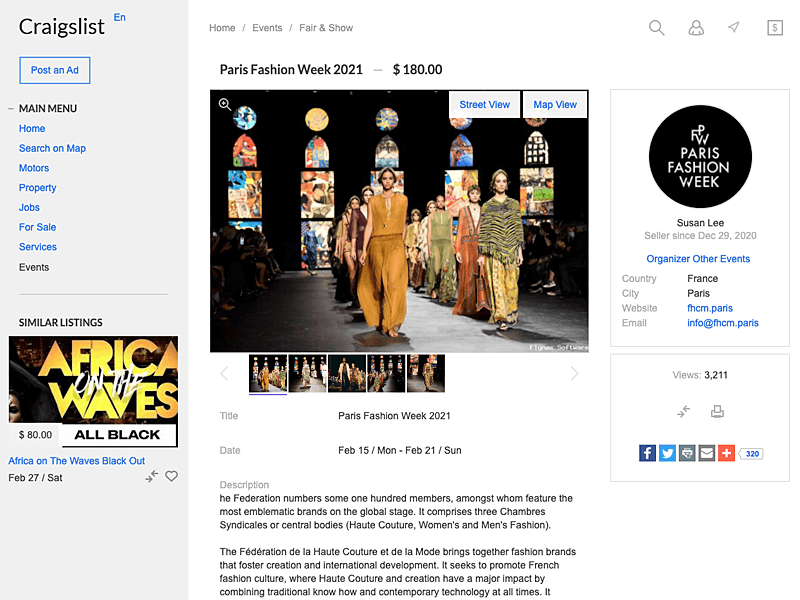Viewport: 800px width, 600px height.
Task: Switch to Map View
Action: pyautogui.click(x=555, y=105)
